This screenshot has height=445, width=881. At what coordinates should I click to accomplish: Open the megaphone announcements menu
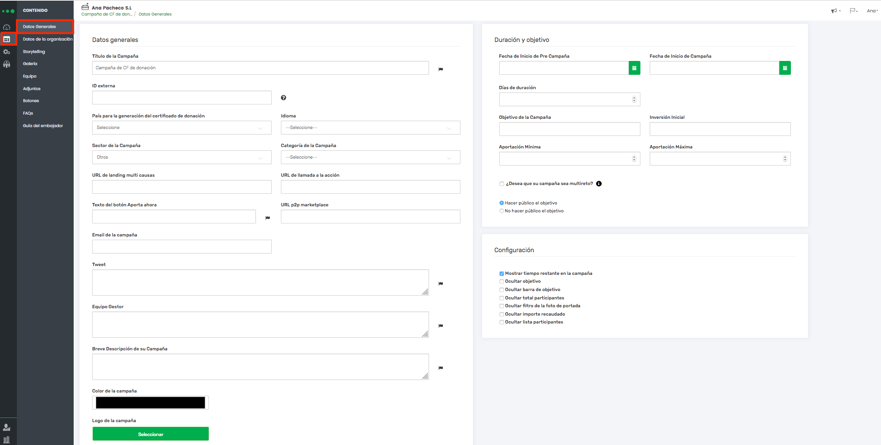[x=835, y=11]
